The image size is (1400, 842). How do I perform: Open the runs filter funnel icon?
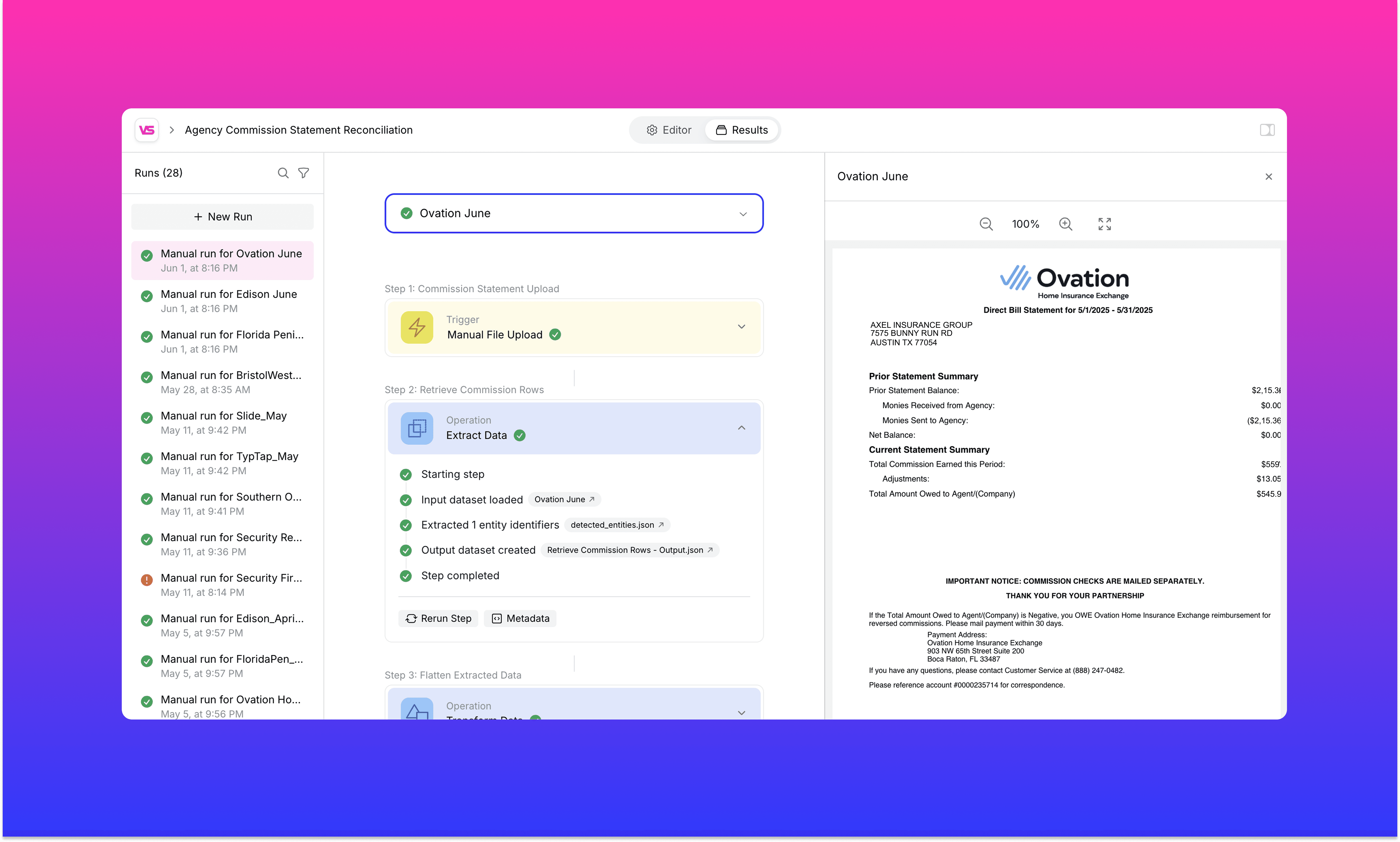(x=304, y=173)
